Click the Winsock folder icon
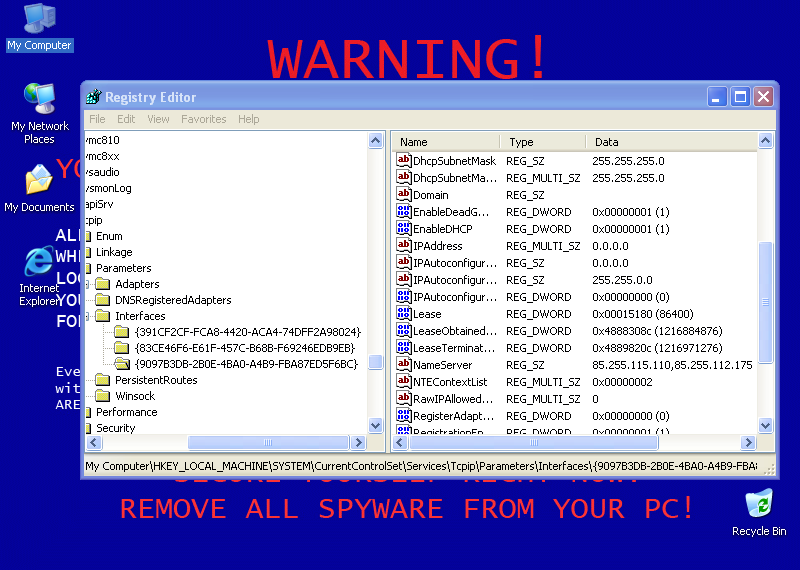 pyautogui.click(x=103, y=395)
